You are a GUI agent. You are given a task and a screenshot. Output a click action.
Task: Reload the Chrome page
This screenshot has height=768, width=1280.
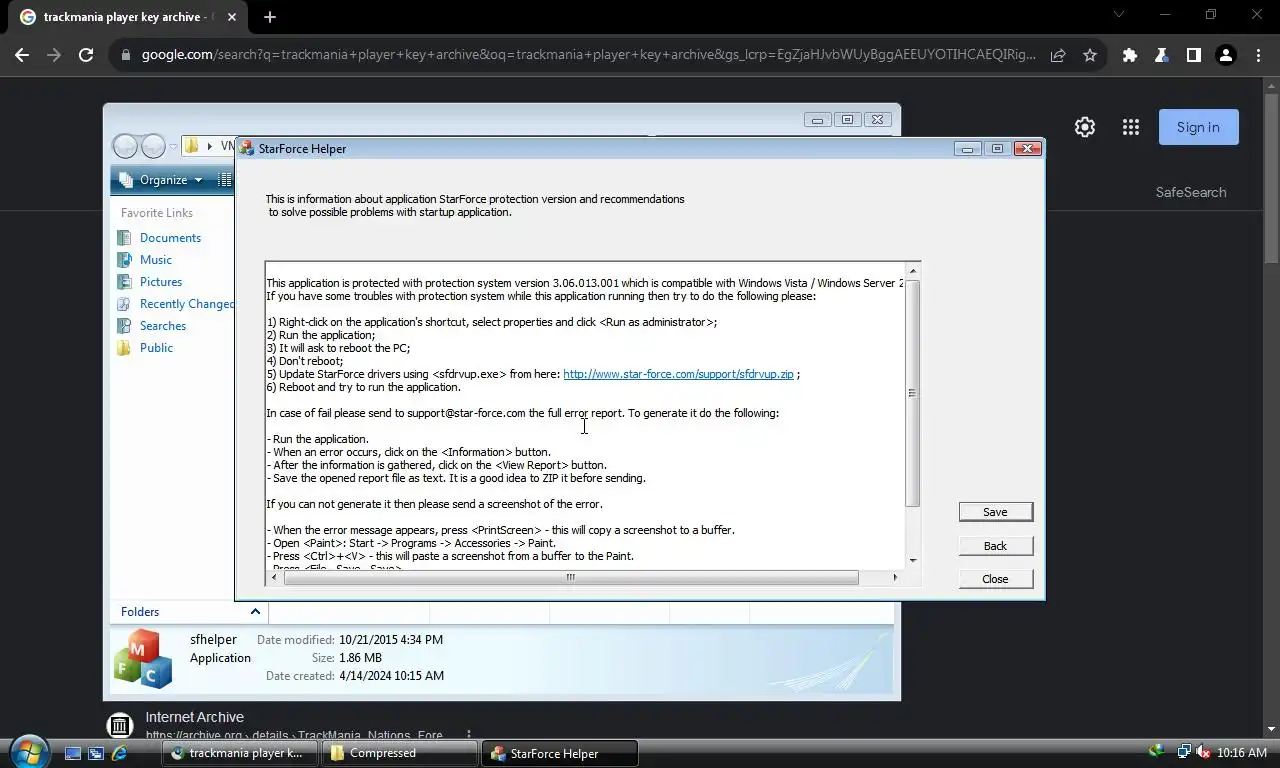pos(86,55)
